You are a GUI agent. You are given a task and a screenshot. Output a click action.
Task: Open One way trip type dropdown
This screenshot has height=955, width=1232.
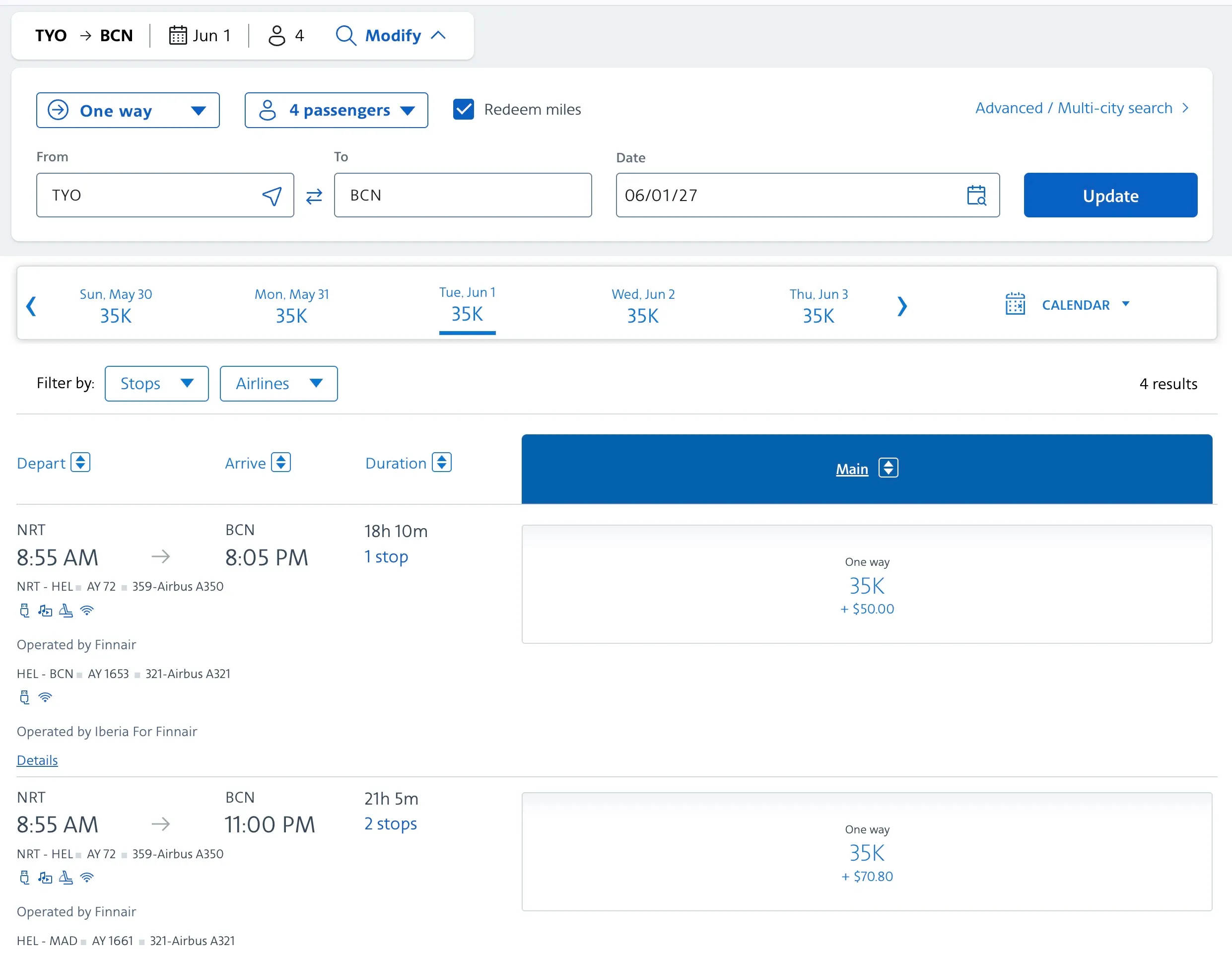(x=128, y=110)
